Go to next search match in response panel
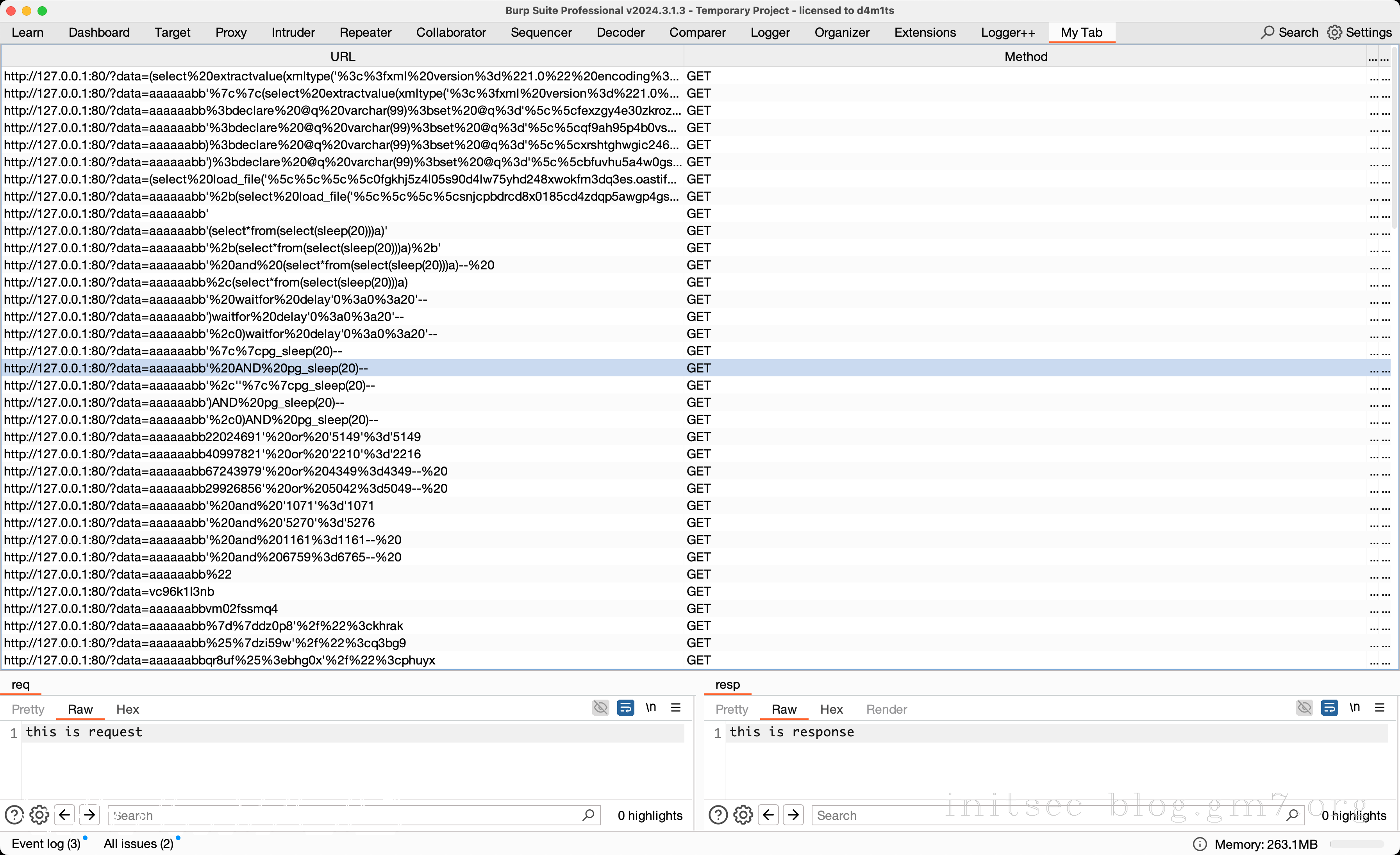1400x855 pixels. [793, 815]
